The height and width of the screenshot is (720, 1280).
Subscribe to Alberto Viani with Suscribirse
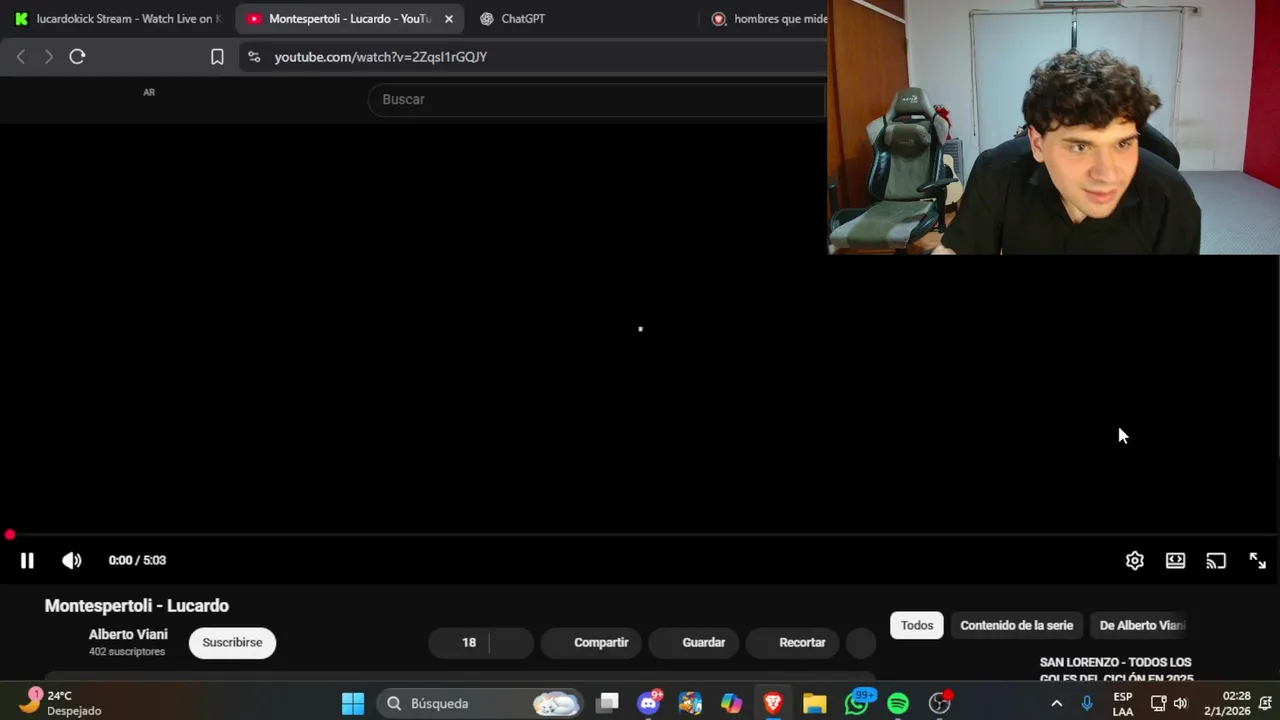(232, 643)
